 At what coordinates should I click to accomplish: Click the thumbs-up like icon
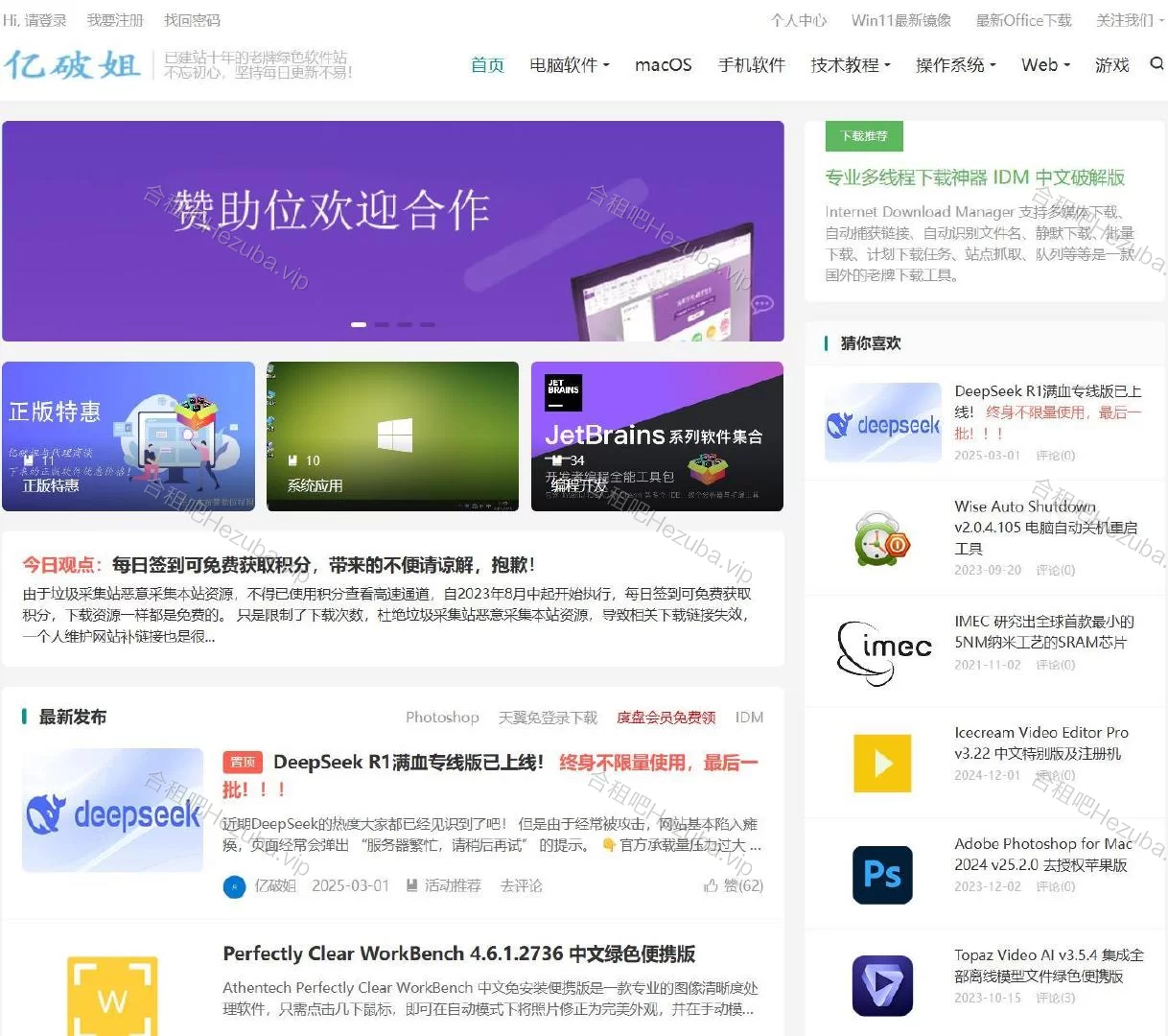[711, 885]
